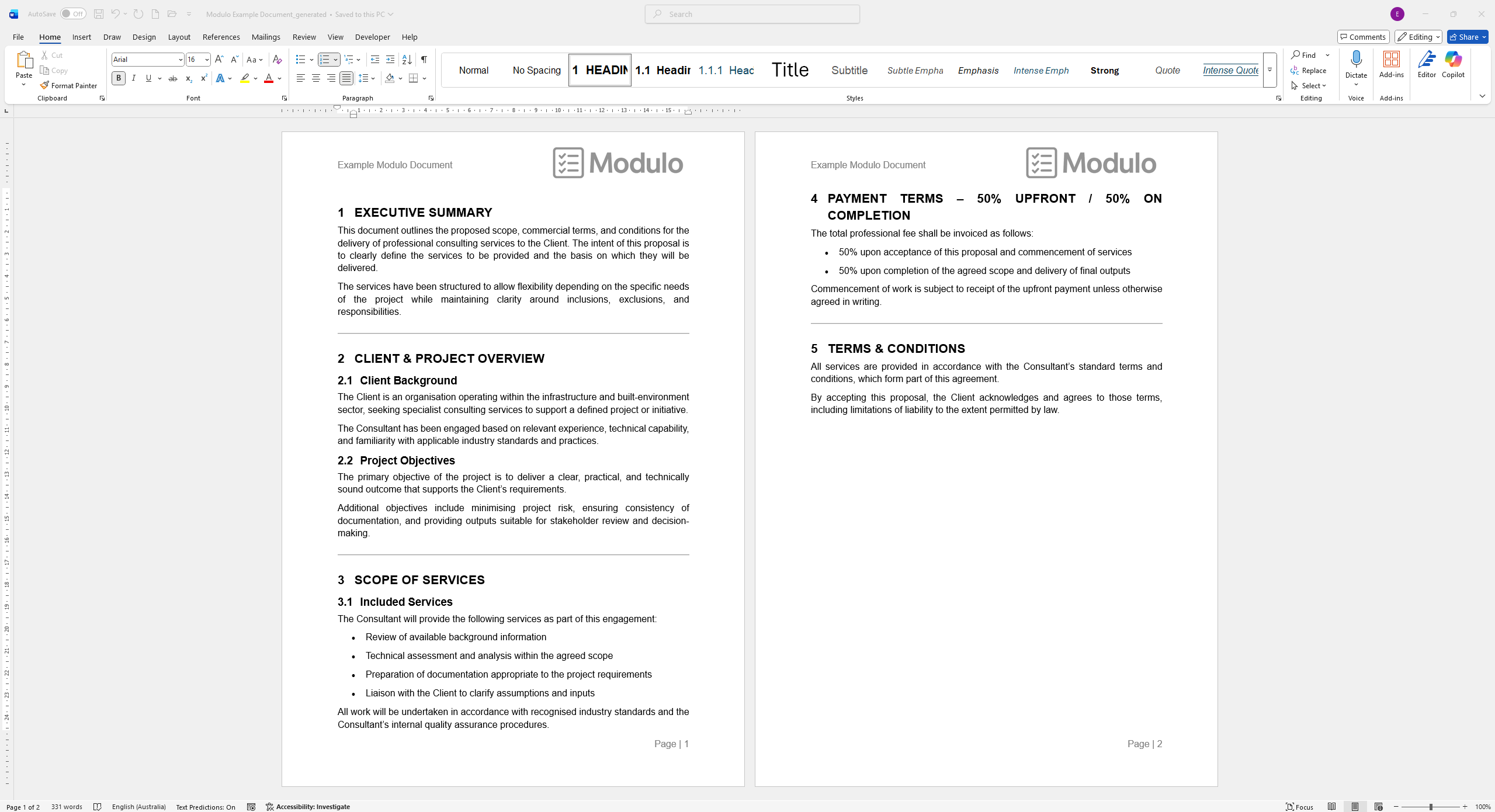
Task: Switch to the References tab
Action: click(221, 36)
